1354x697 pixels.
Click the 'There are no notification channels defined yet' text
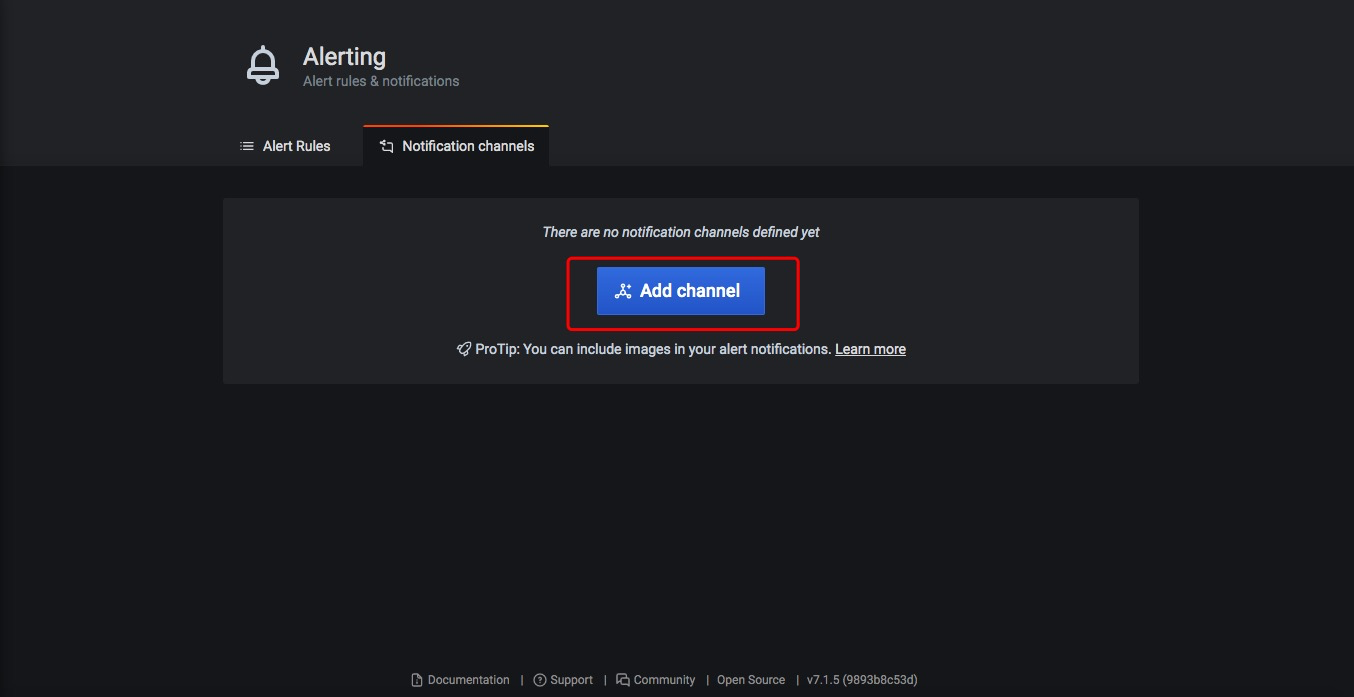click(681, 232)
